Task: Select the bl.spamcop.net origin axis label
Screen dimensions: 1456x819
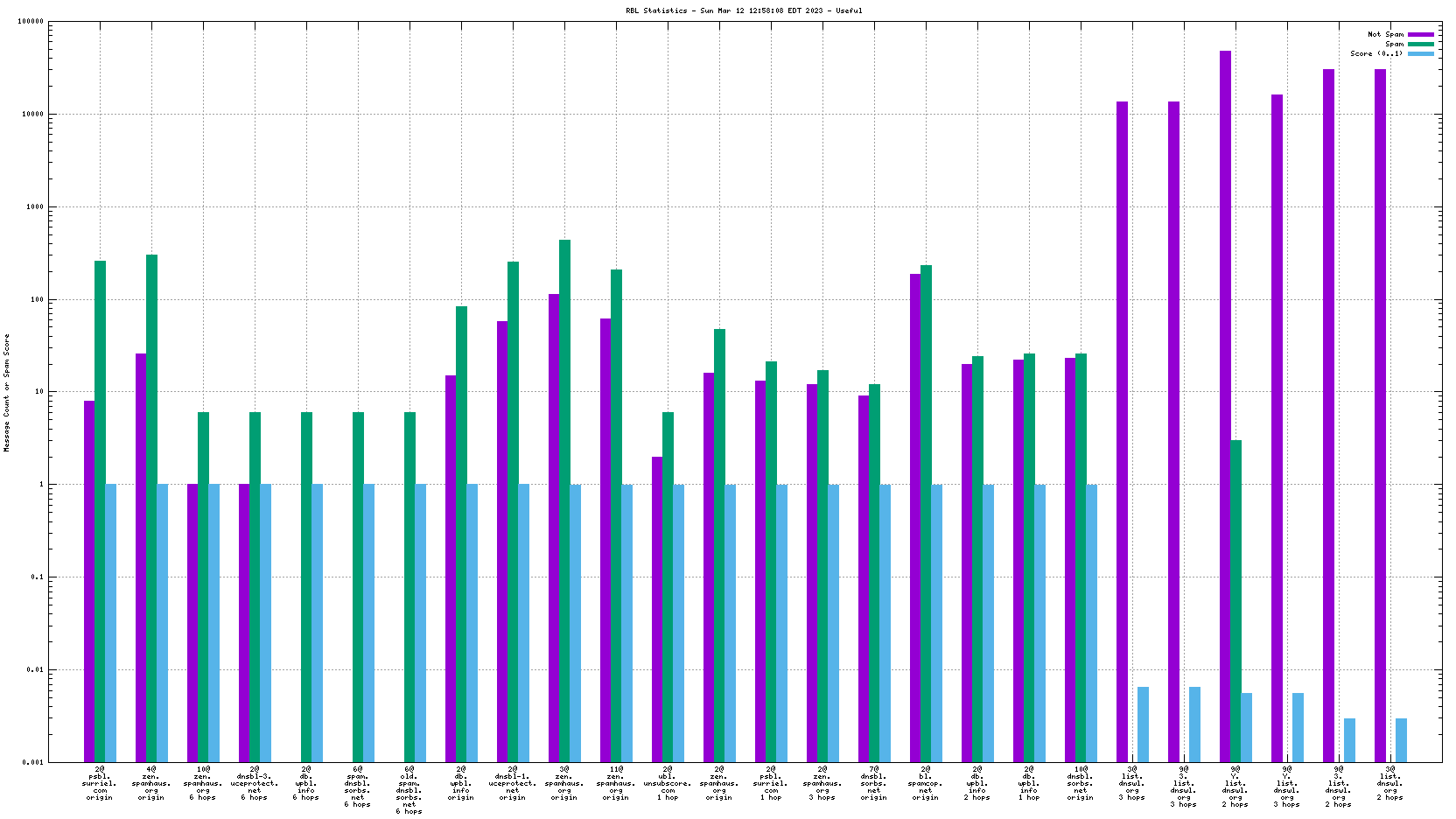Action: pyautogui.click(x=926, y=783)
